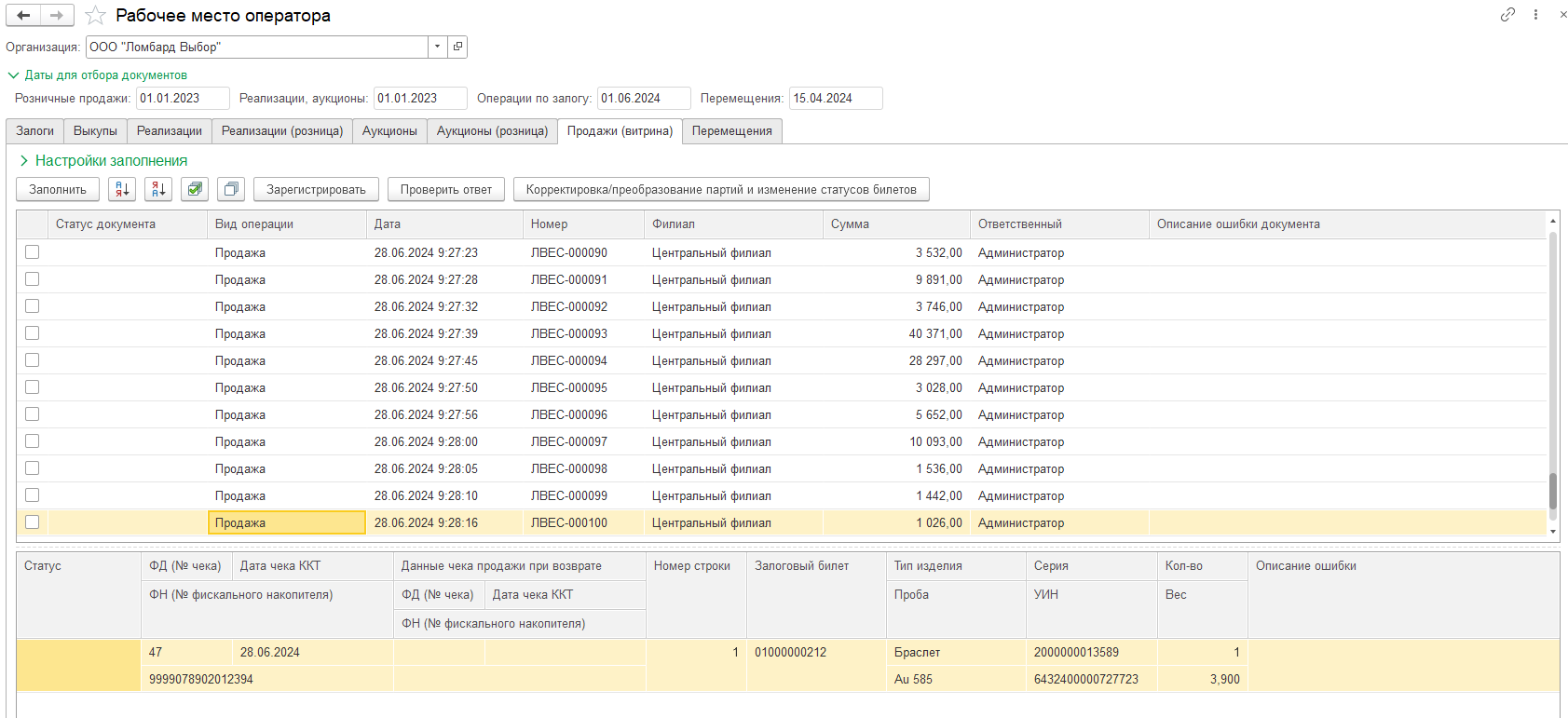The height and width of the screenshot is (718, 1568).
Task: Click the organization field ООО "Ломбард Выбор"
Action: [x=257, y=47]
